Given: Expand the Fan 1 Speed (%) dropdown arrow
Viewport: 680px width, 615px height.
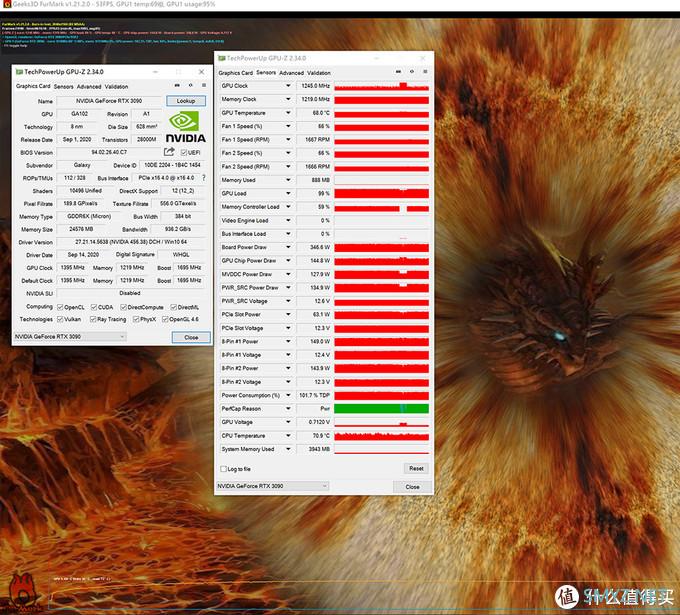Looking at the screenshot, I should [288, 126].
